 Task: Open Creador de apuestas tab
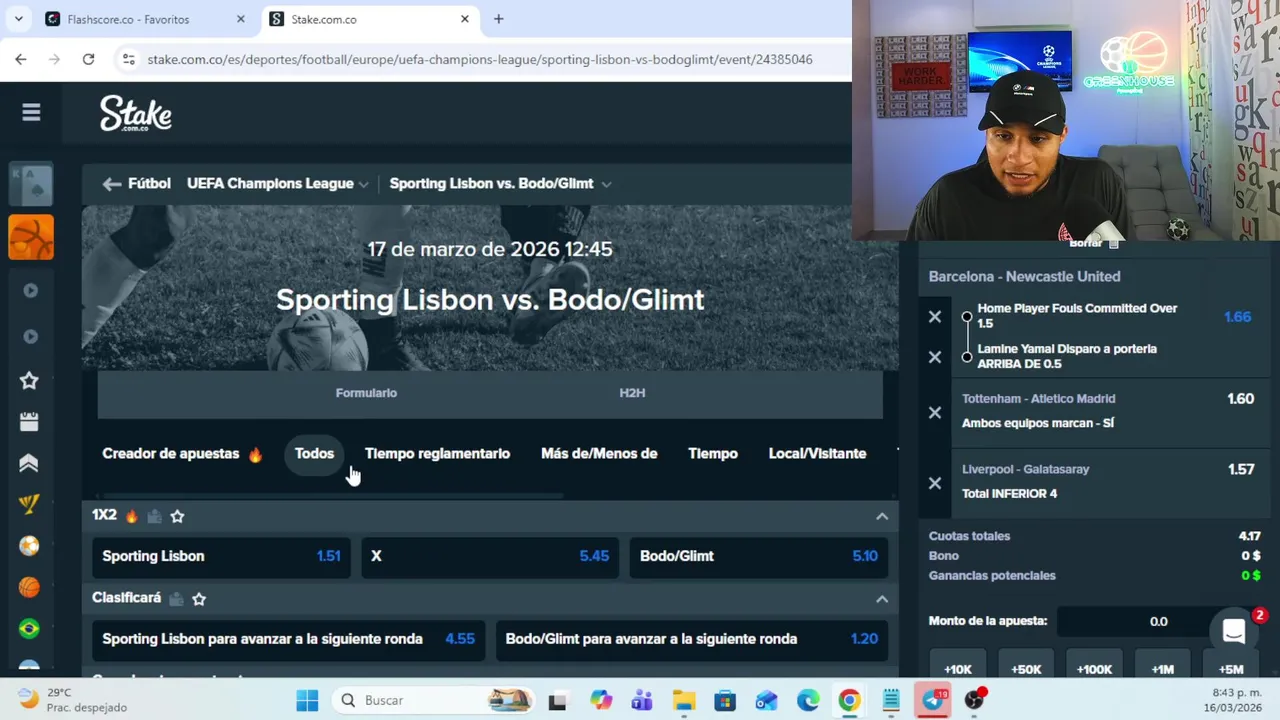pos(182,454)
